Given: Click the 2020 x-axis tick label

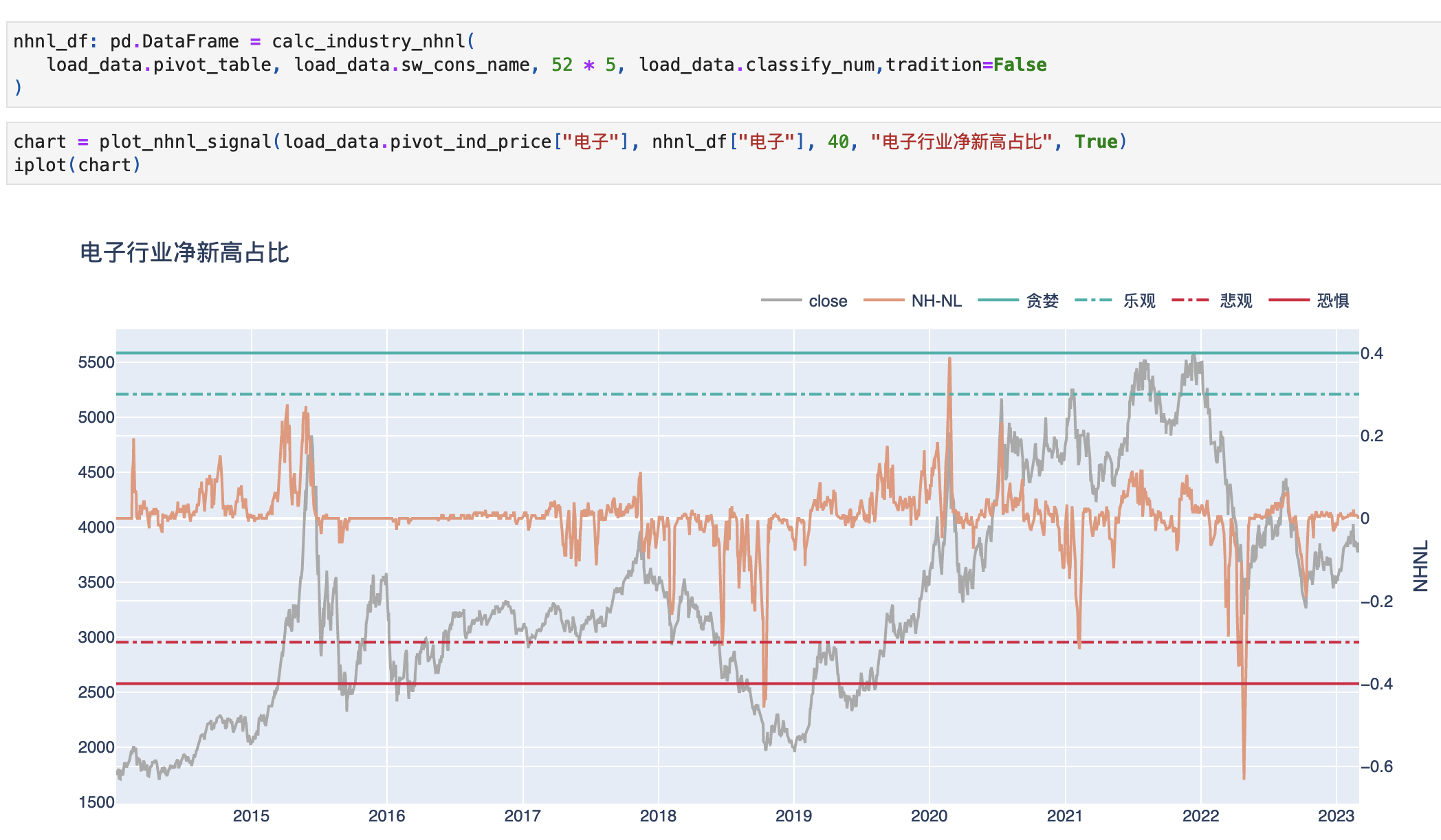Looking at the screenshot, I should [x=929, y=817].
